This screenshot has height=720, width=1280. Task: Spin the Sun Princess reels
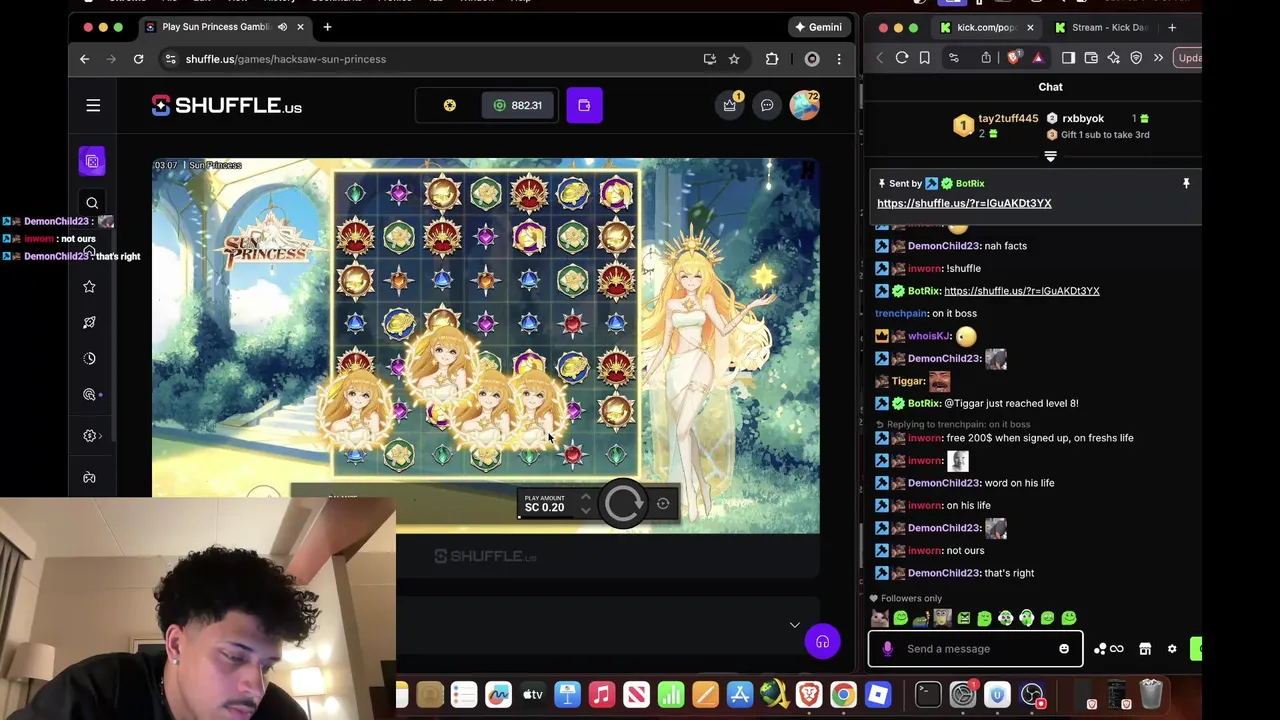(x=623, y=503)
